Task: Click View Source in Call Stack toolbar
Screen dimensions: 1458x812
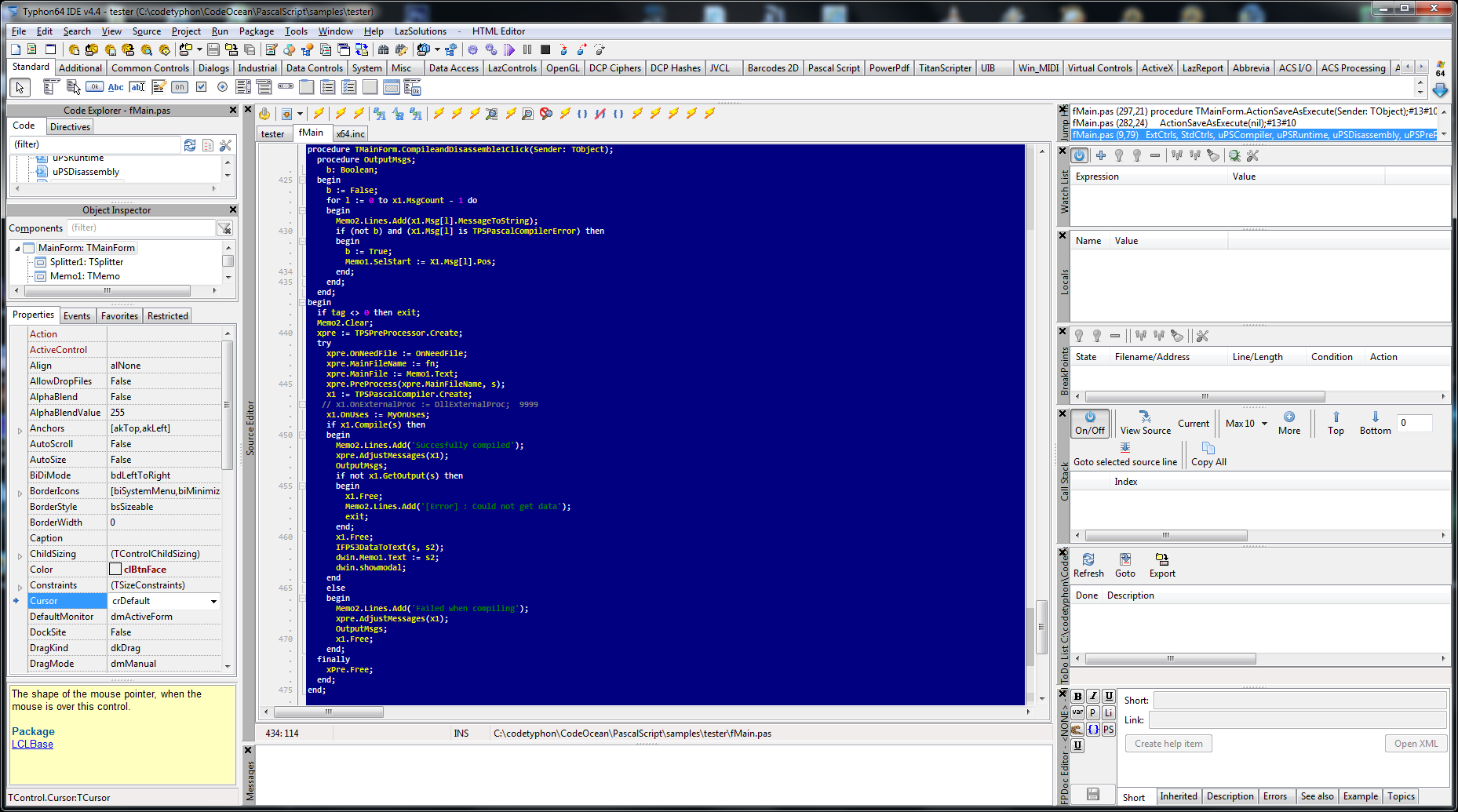Action: click(x=1145, y=423)
